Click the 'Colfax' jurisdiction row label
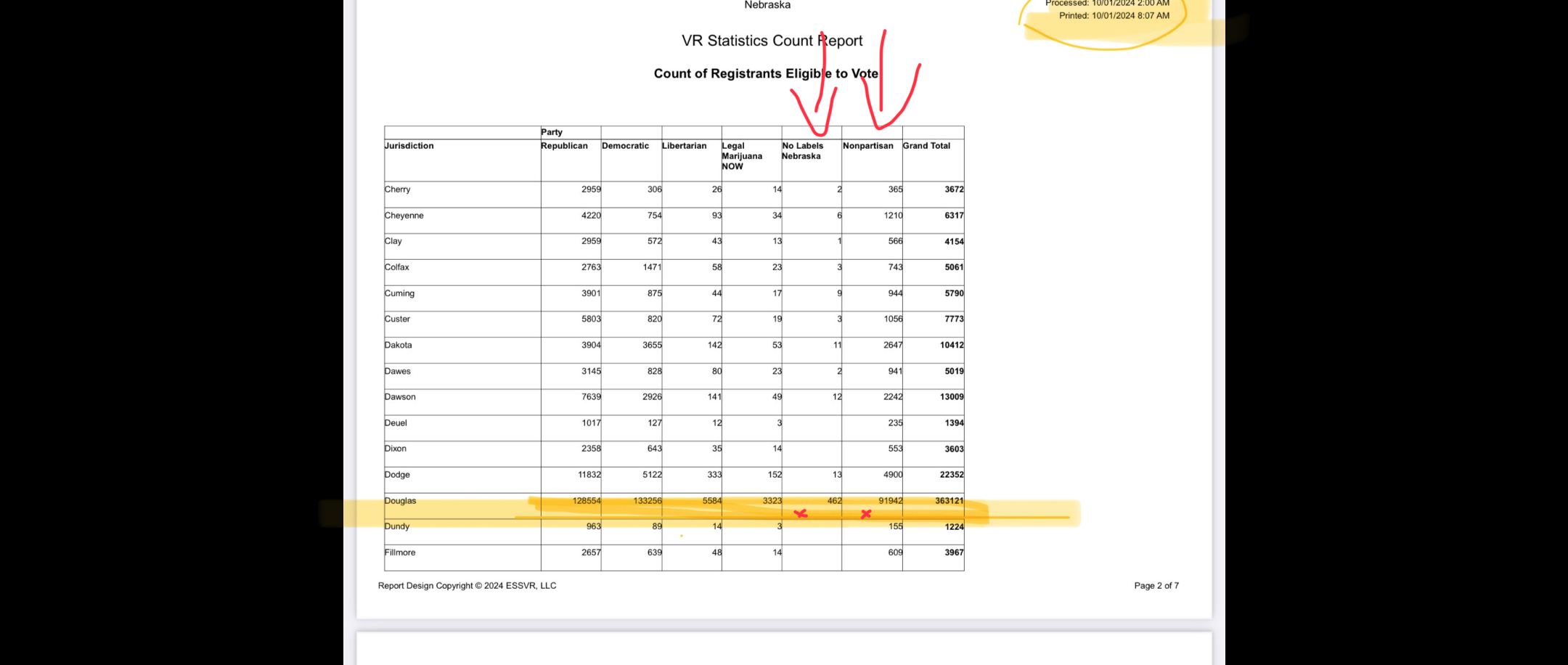1568x665 pixels. pyautogui.click(x=397, y=267)
